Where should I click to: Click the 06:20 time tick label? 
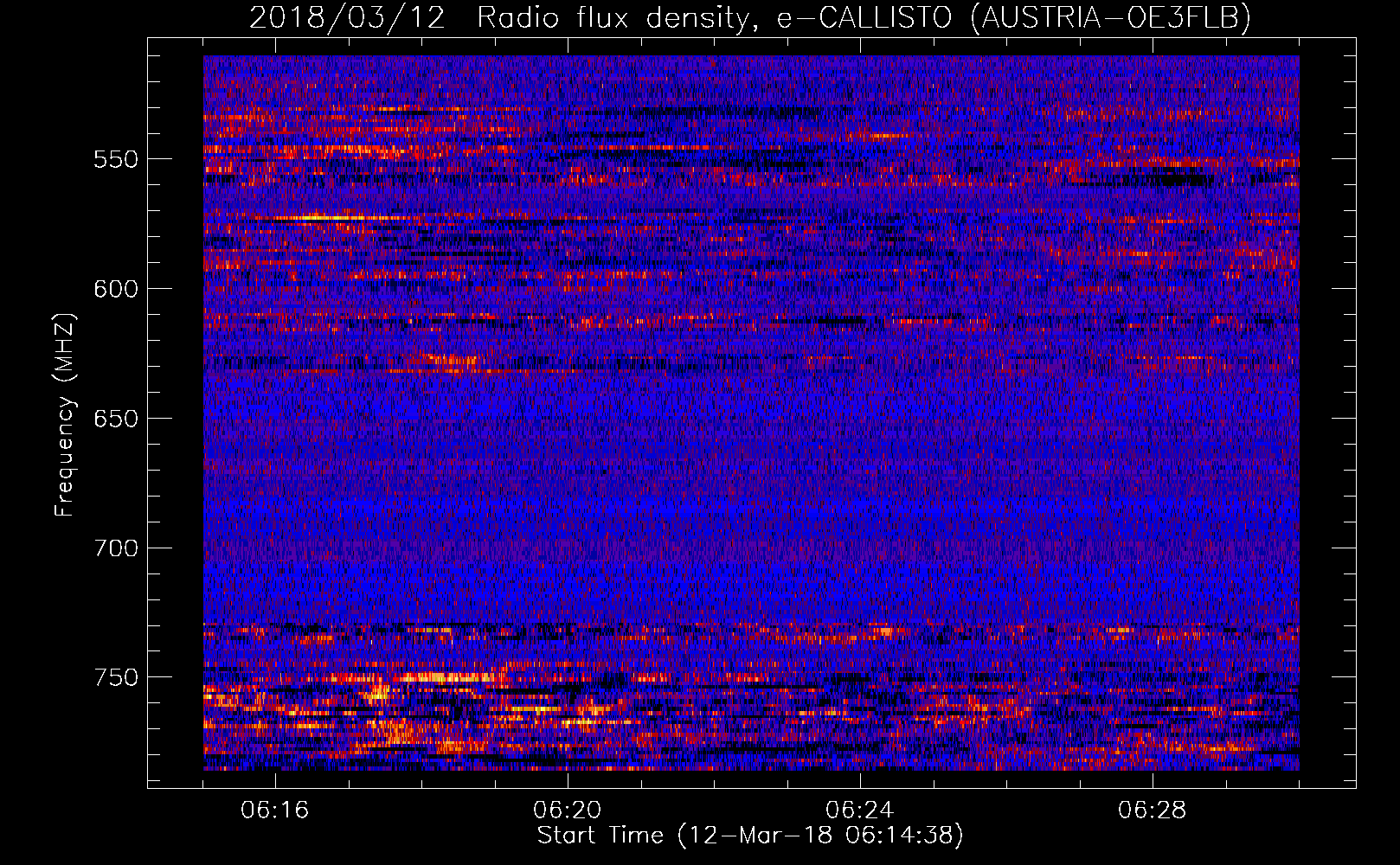568,811
